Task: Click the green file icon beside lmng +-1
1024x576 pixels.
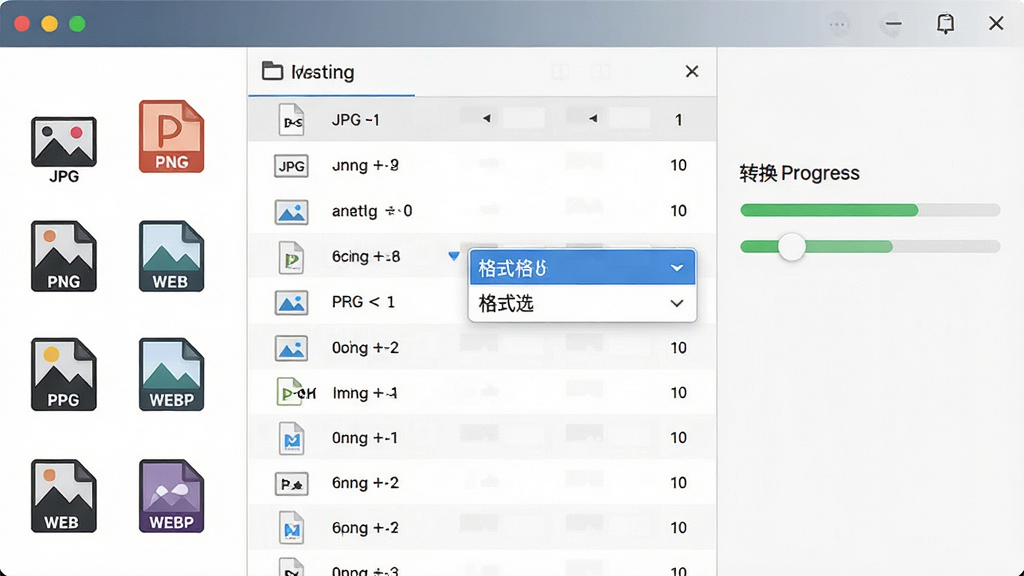Action: [x=296, y=393]
